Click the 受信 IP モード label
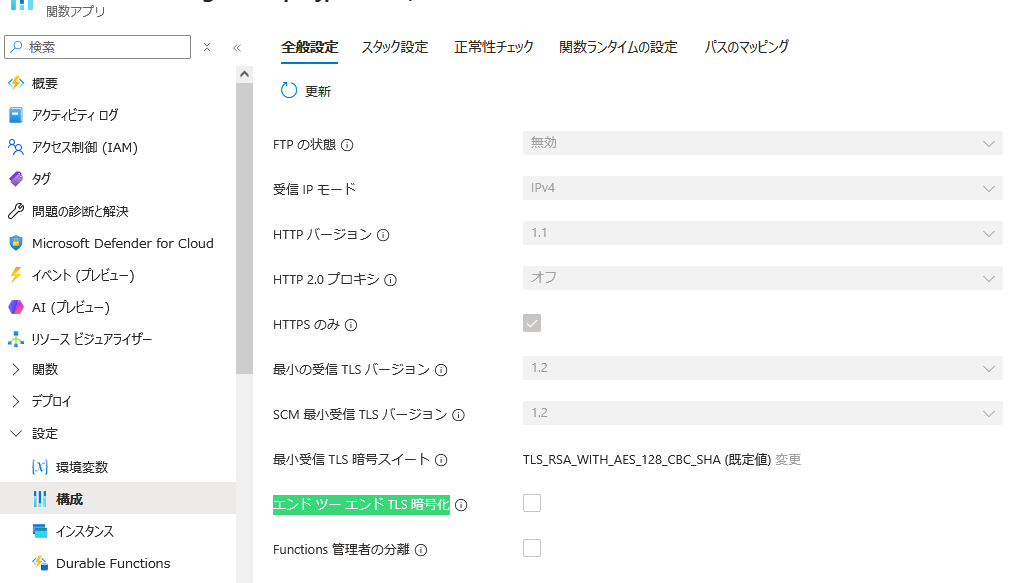Viewport: 1022px width, 583px height. click(x=314, y=190)
